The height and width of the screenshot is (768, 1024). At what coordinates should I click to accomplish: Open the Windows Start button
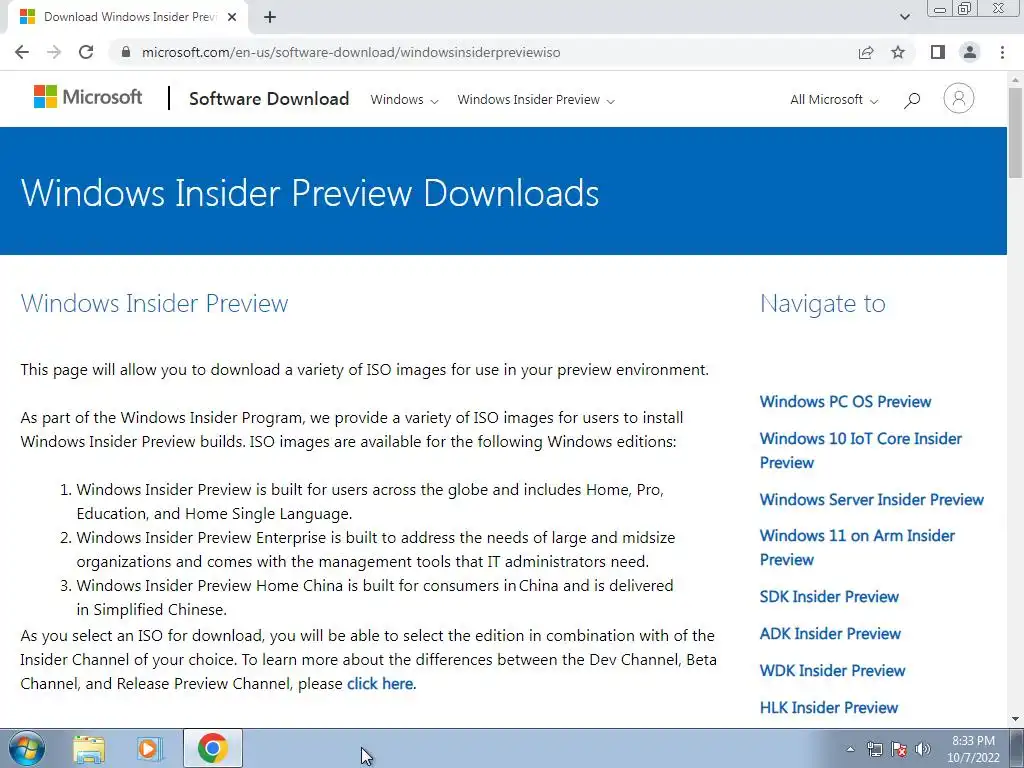coord(26,748)
